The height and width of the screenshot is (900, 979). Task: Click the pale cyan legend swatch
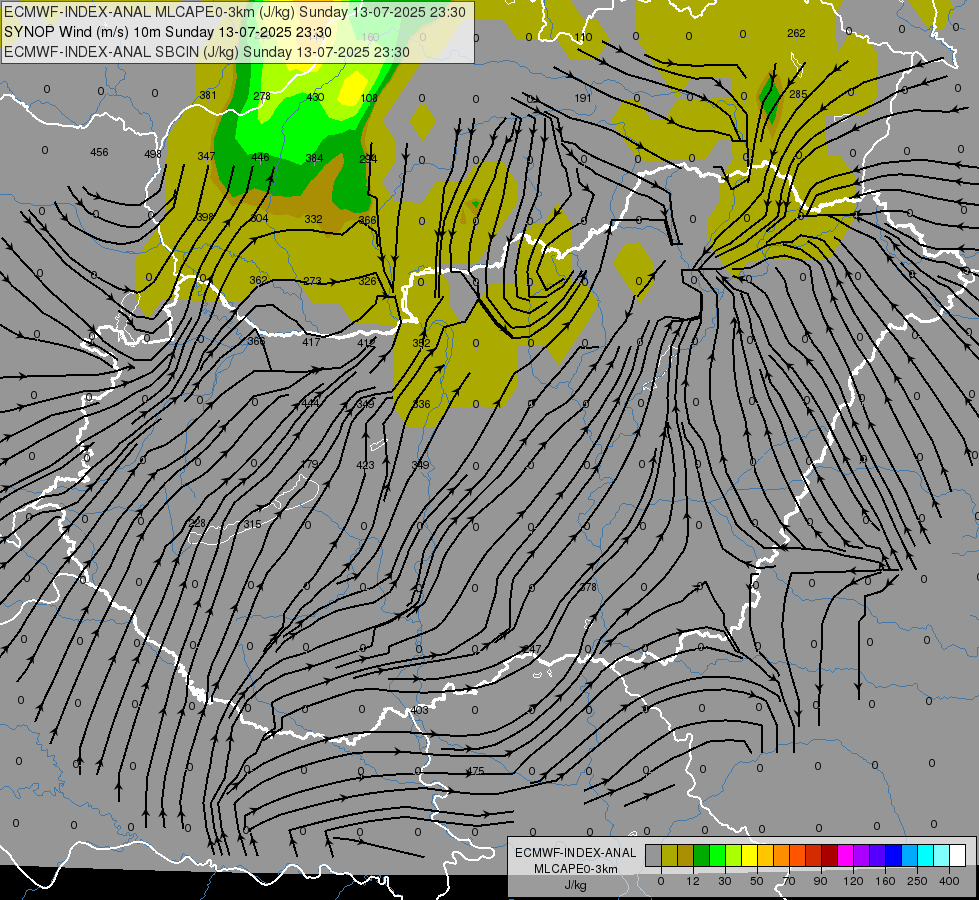click(942, 856)
